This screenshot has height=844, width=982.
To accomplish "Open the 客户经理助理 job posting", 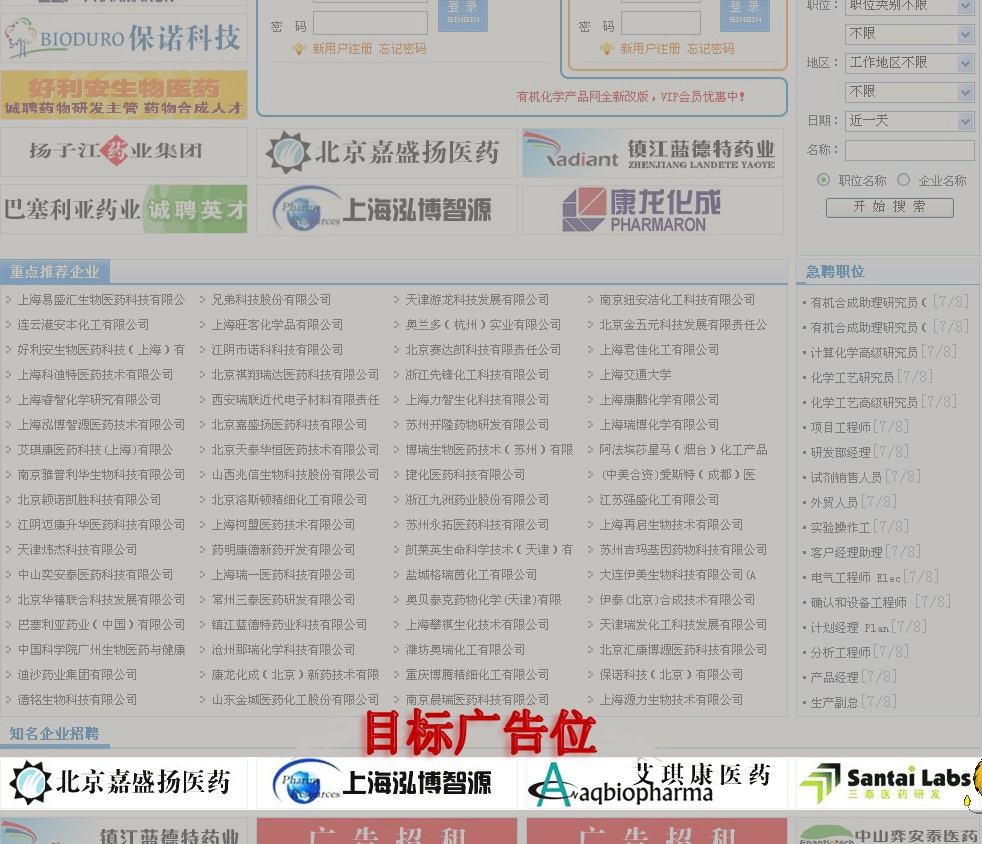I will tap(846, 552).
